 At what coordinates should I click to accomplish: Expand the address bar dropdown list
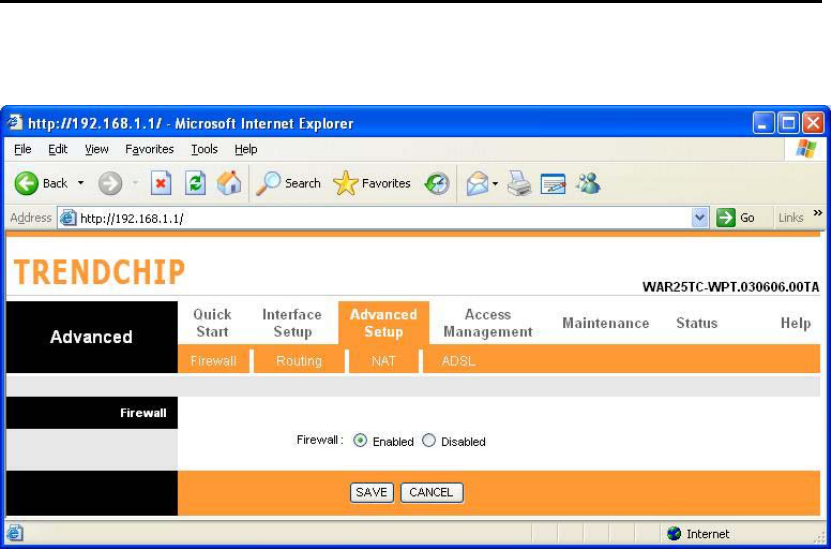coord(700,218)
